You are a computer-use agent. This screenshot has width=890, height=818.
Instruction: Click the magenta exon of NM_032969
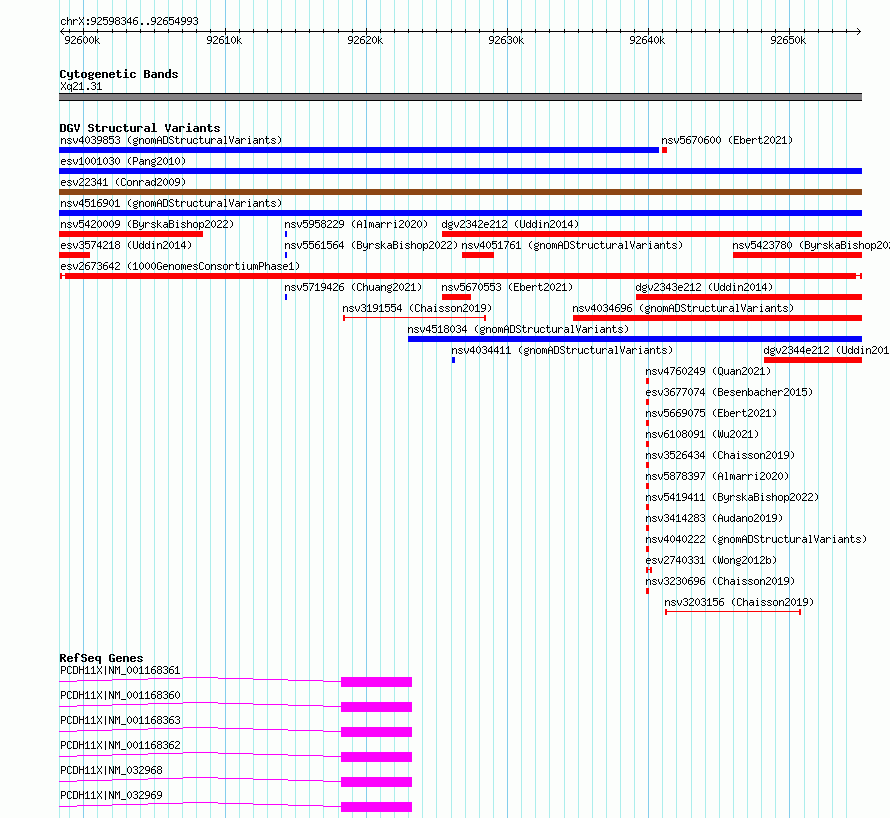(x=376, y=807)
